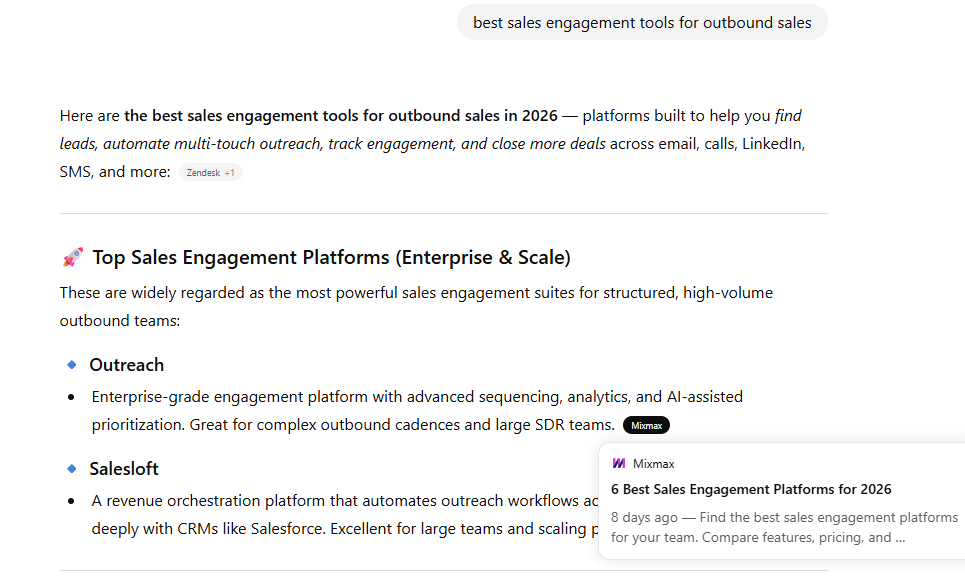Click the bullet point before the Salesloft description

point(71,501)
